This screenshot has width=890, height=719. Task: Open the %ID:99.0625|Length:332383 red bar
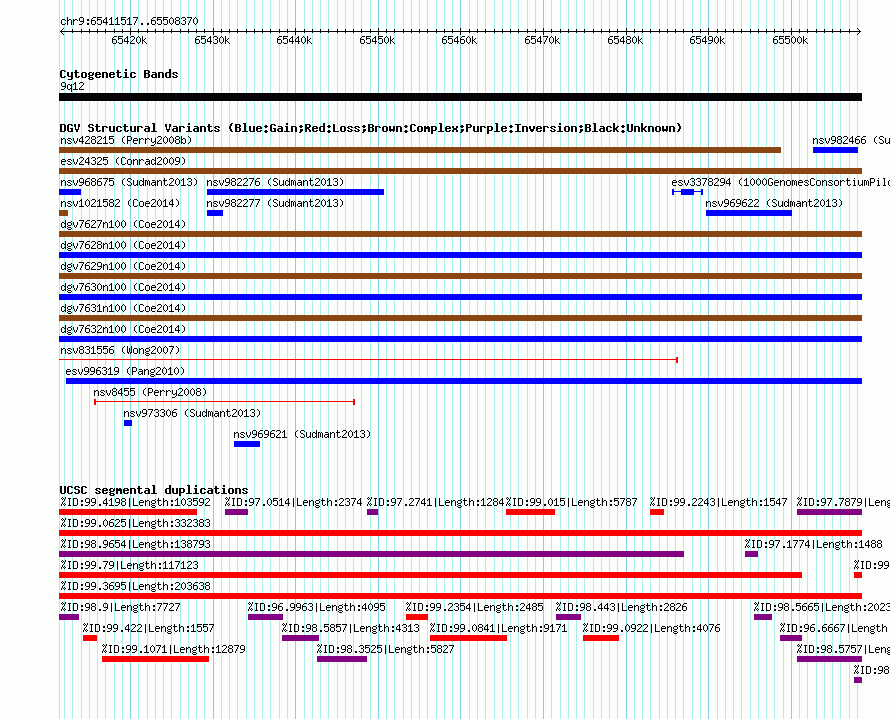pyautogui.click(x=460, y=533)
